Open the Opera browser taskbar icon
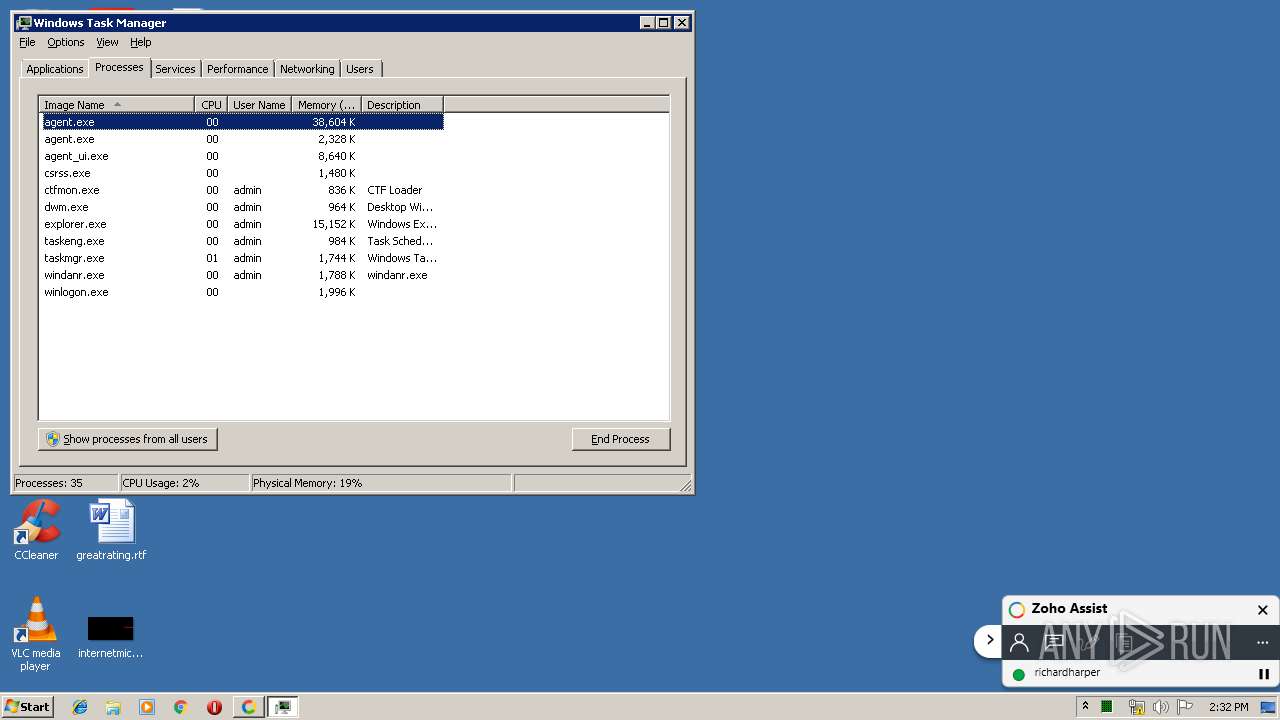 click(x=214, y=707)
